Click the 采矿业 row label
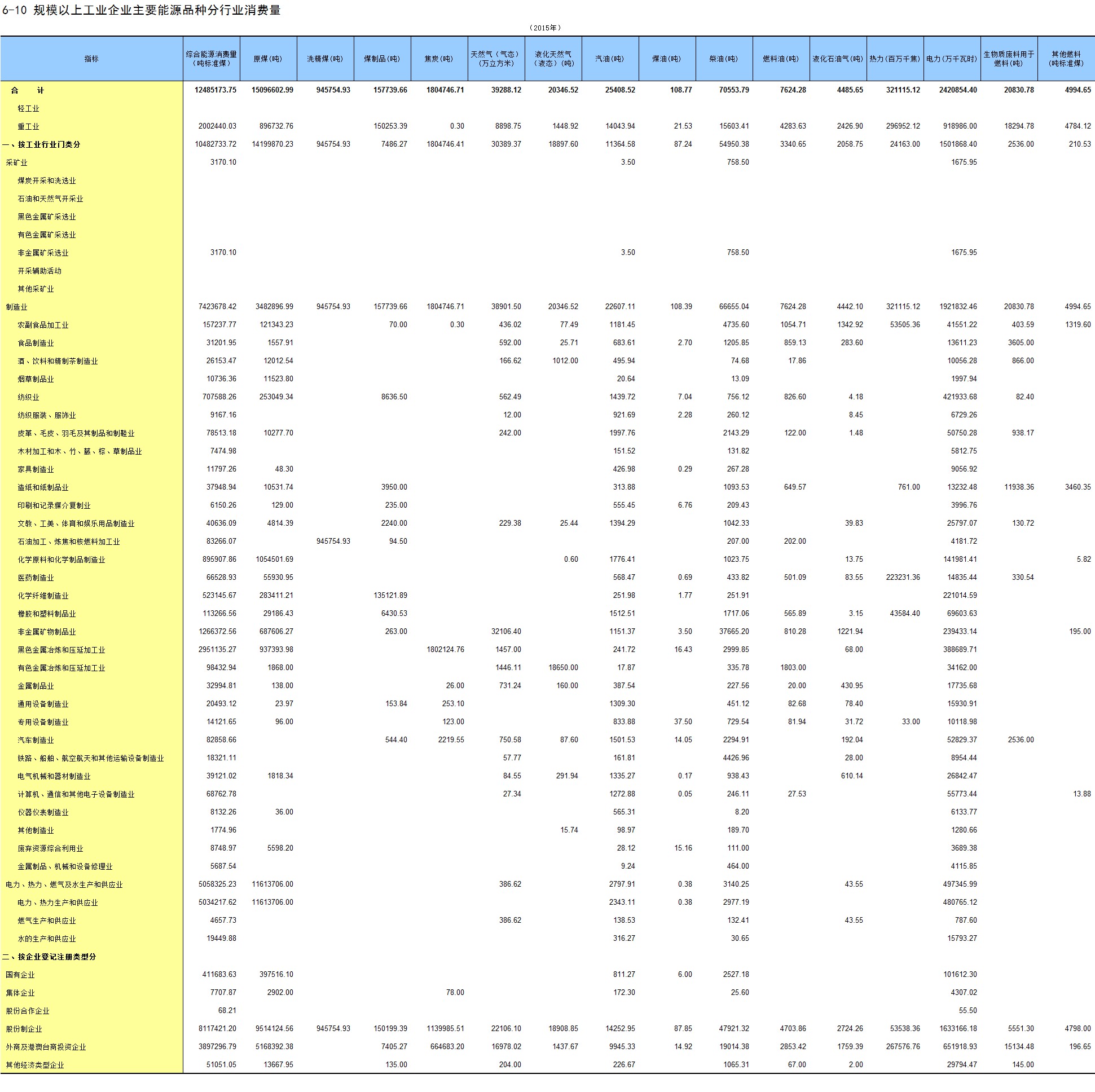1095x1092 pixels. [16, 162]
